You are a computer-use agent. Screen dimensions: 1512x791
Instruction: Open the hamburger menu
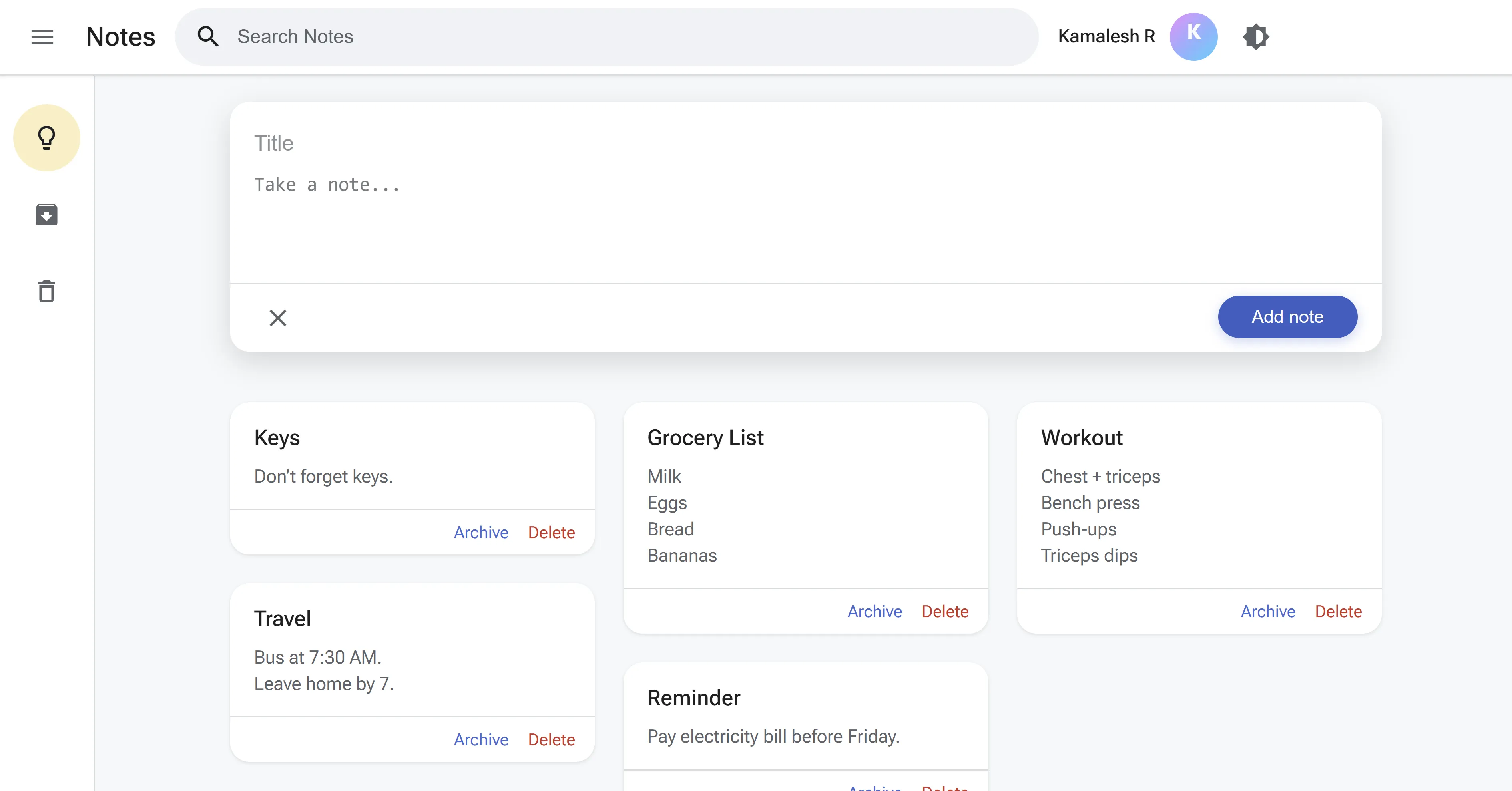42,36
